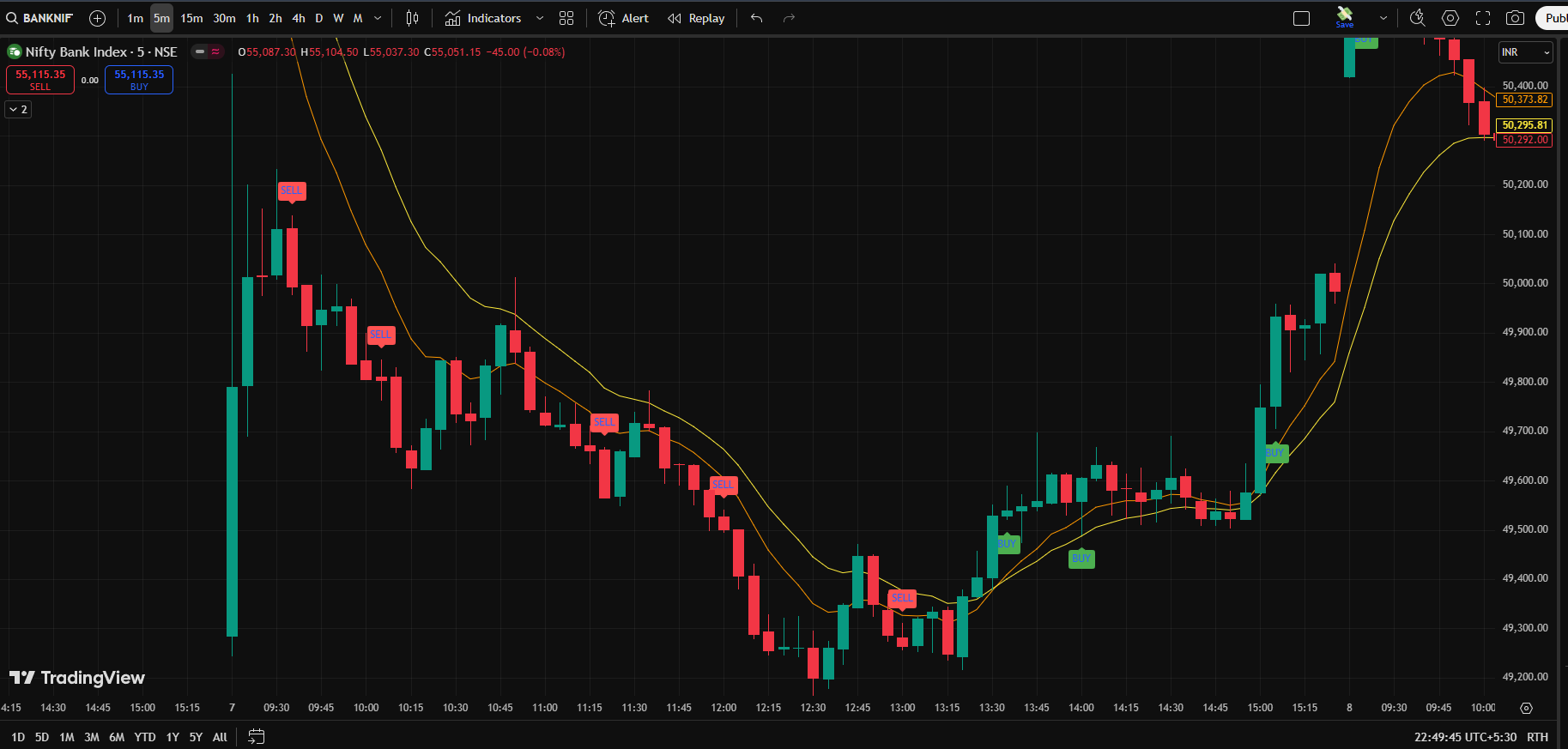Viewport: 1568px width, 749px height.
Task: Select the 15m timeframe
Action: pyautogui.click(x=191, y=18)
